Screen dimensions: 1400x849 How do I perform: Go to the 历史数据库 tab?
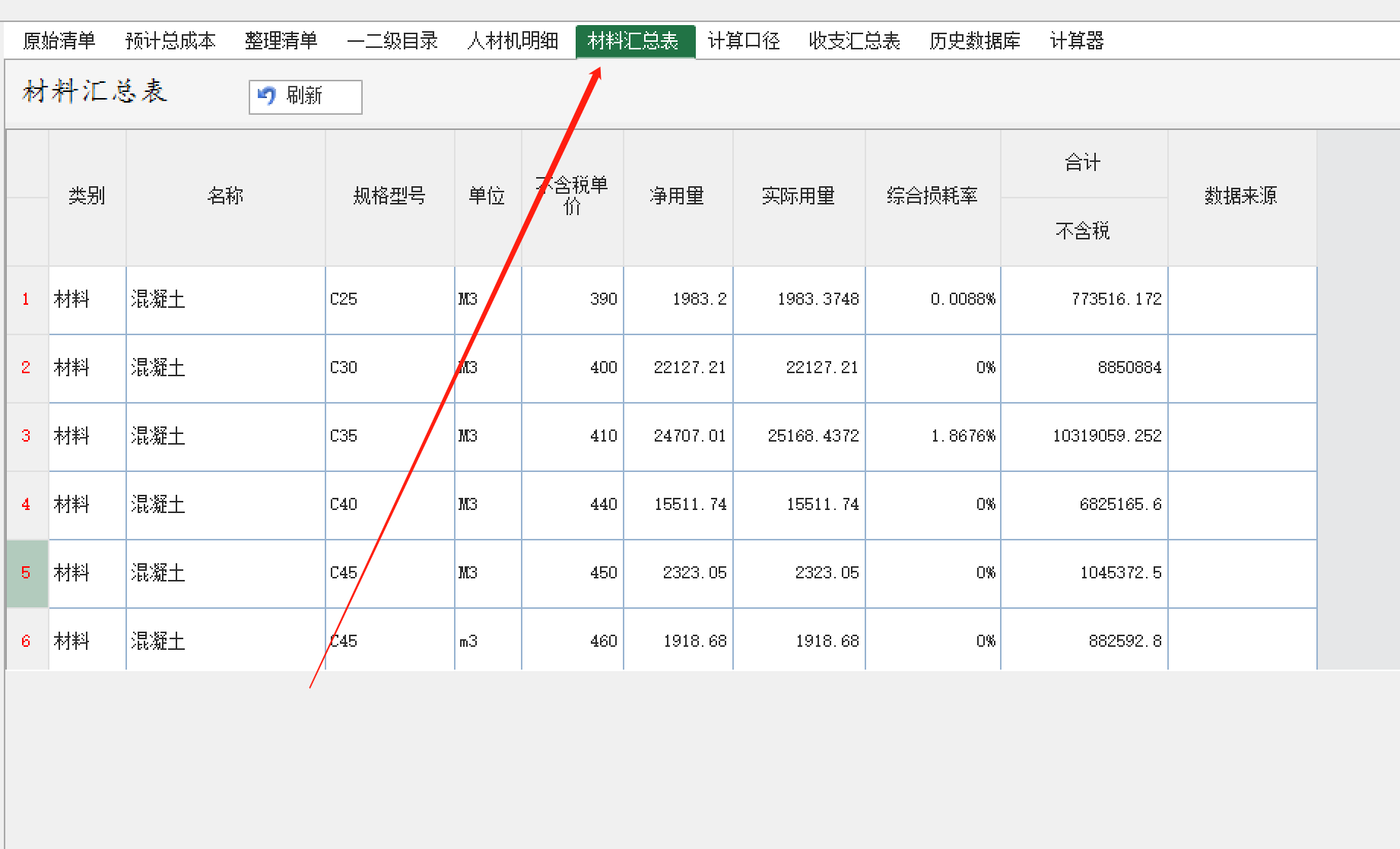click(x=974, y=41)
